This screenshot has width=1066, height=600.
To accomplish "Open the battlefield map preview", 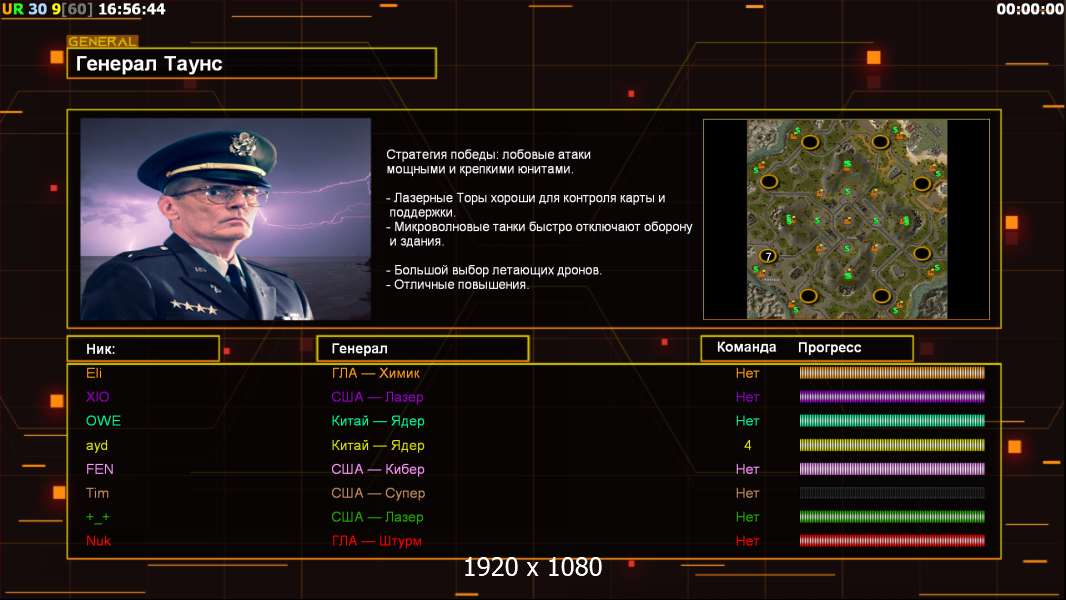I will pos(846,219).
